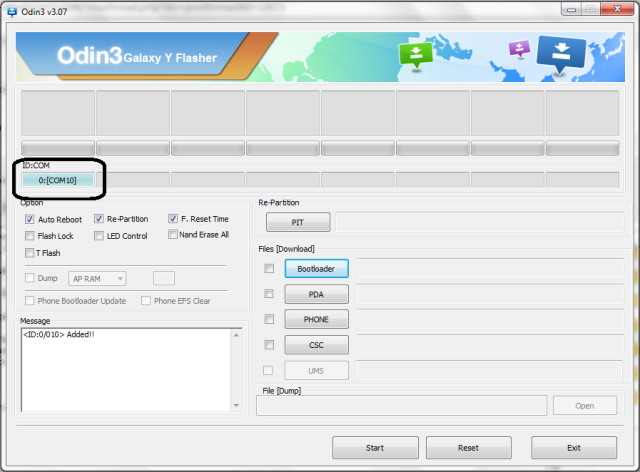This screenshot has width=640, height=472.
Task: Tick the checkbox beside the CSC button
Action: click(269, 345)
